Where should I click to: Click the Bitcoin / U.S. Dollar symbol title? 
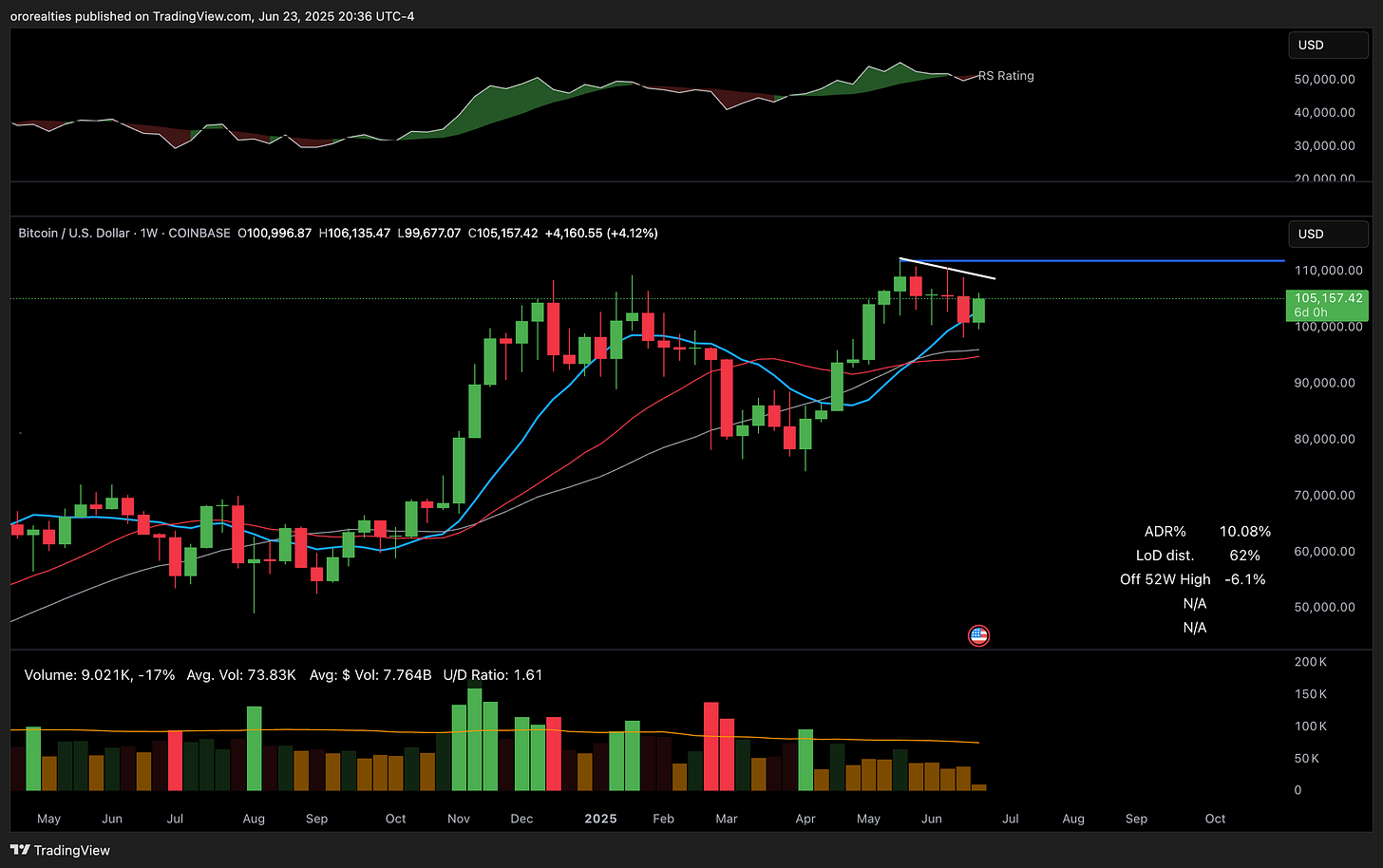(x=74, y=233)
